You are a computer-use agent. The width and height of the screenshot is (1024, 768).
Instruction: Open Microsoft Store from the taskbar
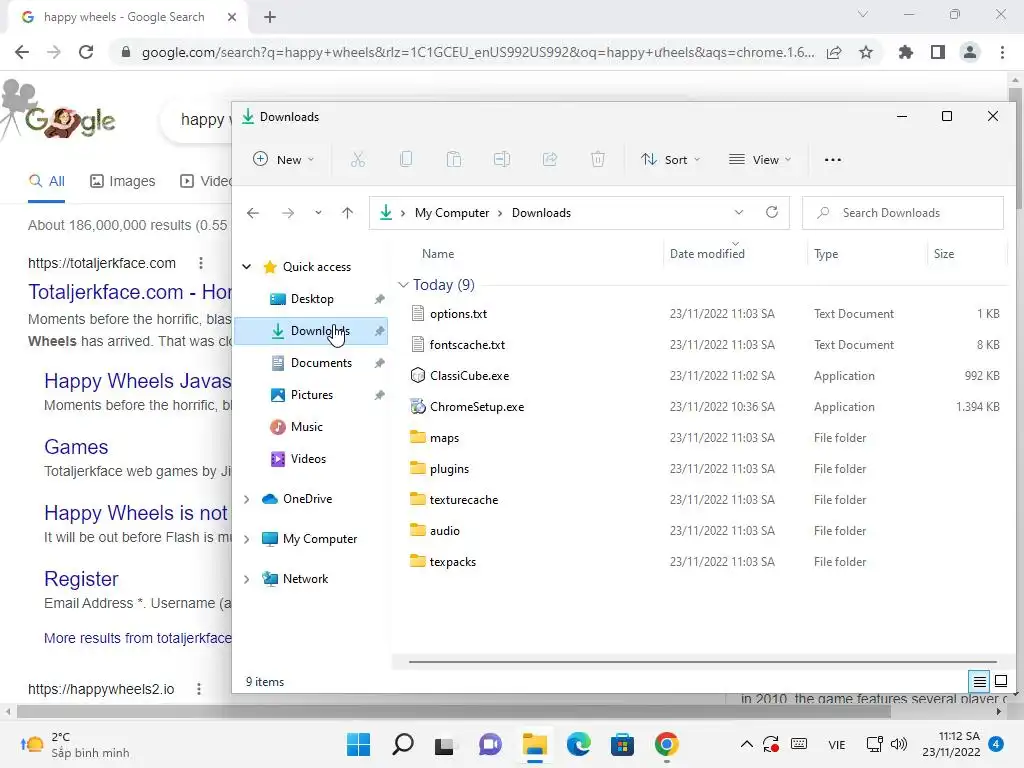click(622, 744)
